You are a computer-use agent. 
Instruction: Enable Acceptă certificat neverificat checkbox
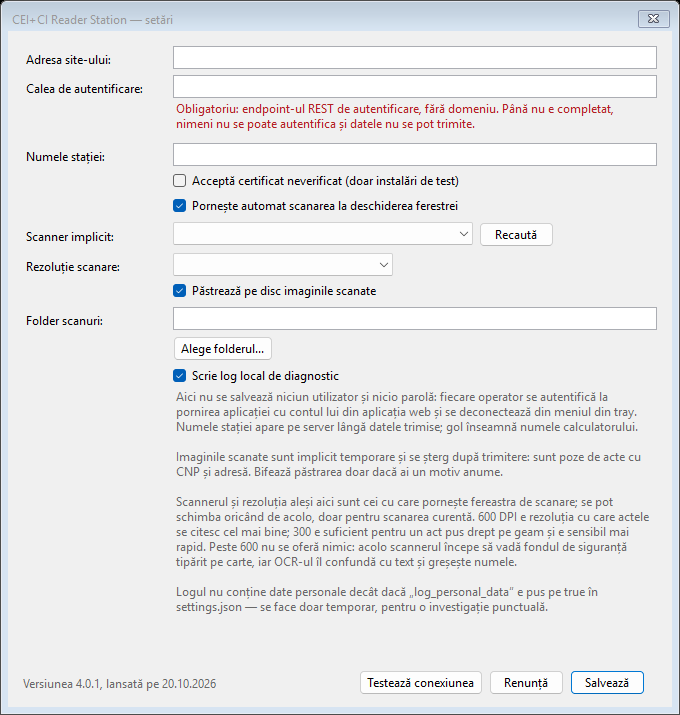coord(180,181)
